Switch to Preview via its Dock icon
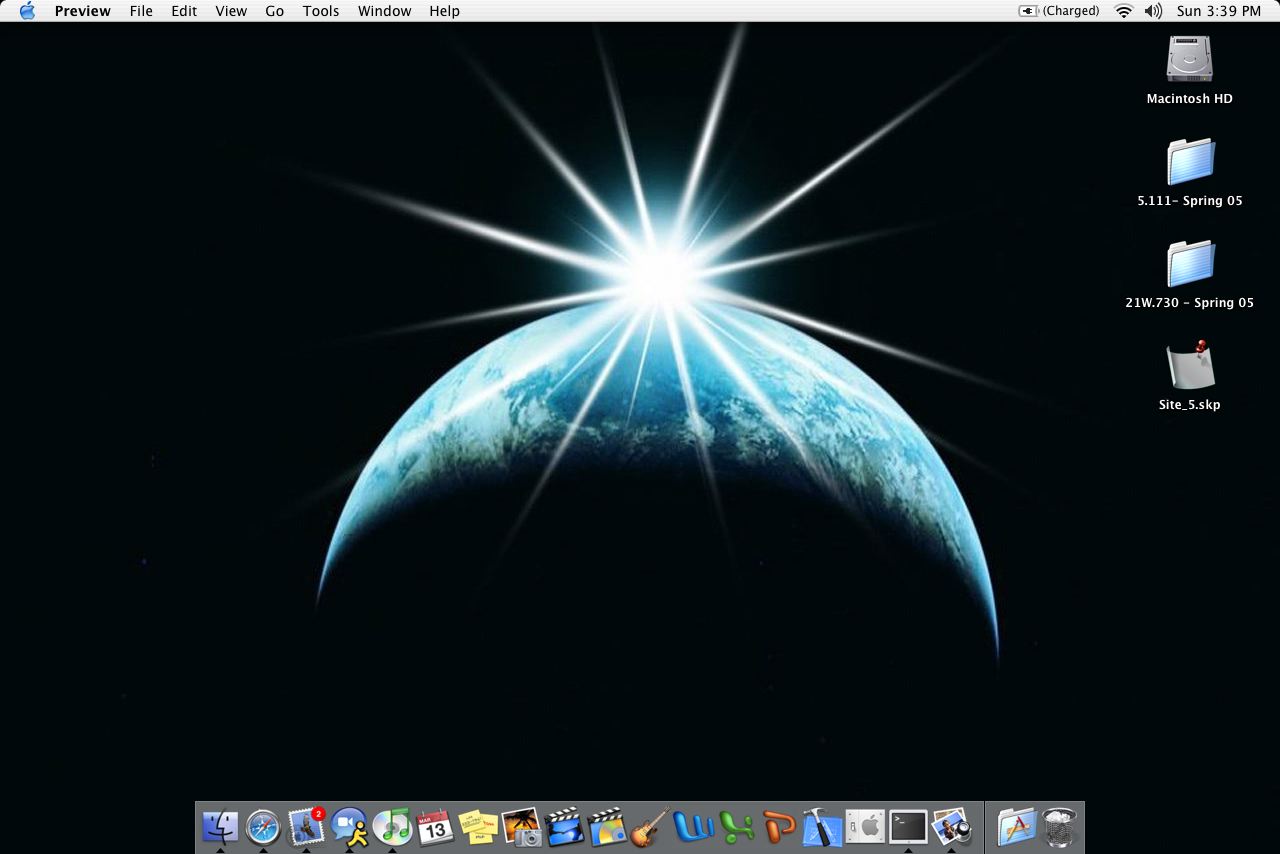Image resolution: width=1280 pixels, height=854 pixels. (x=951, y=827)
